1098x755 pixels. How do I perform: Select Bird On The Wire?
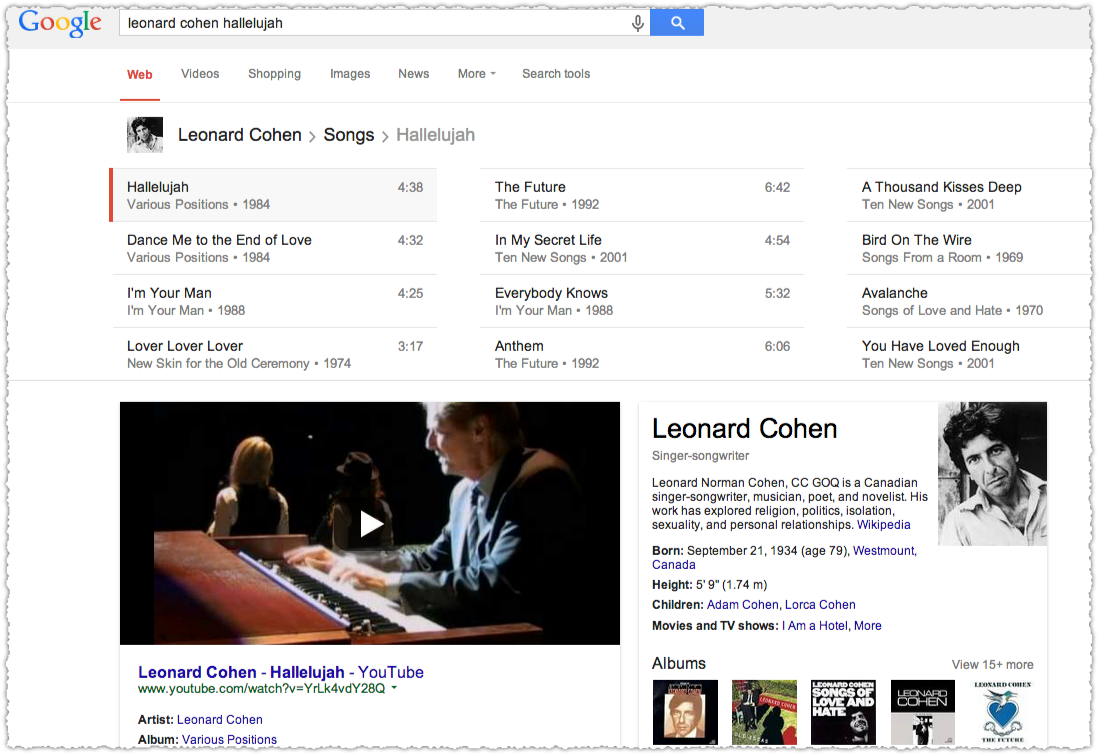tap(969, 249)
